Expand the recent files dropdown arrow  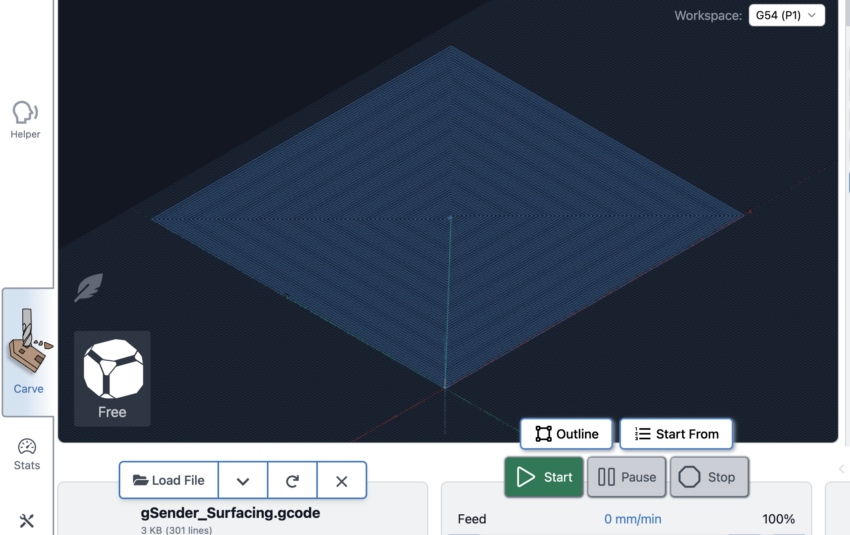[x=243, y=480]
